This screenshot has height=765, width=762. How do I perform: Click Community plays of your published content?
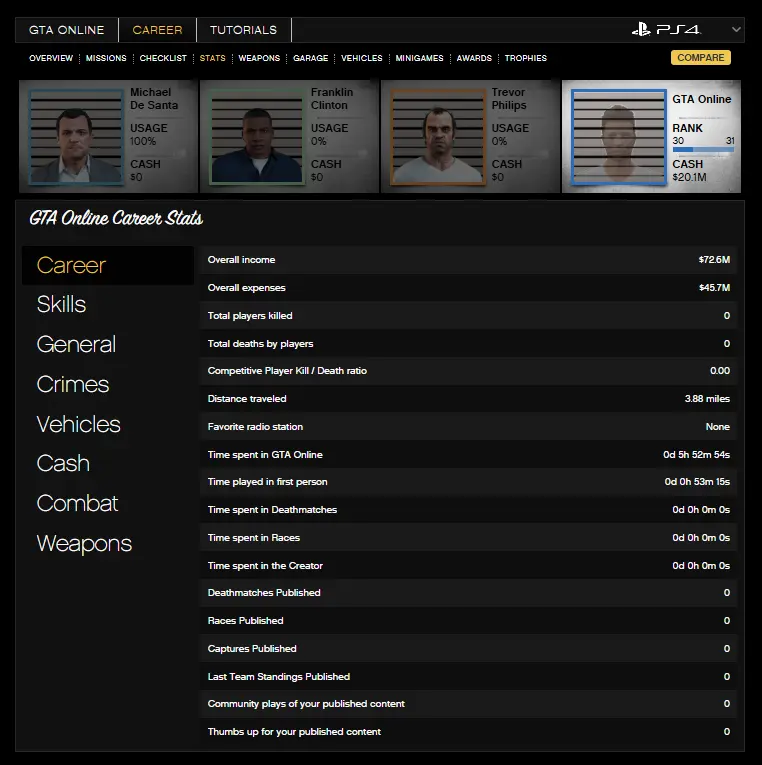(468, 704)
